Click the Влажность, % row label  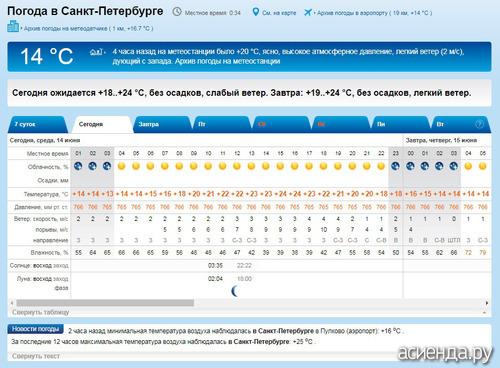tap(49, 253)
